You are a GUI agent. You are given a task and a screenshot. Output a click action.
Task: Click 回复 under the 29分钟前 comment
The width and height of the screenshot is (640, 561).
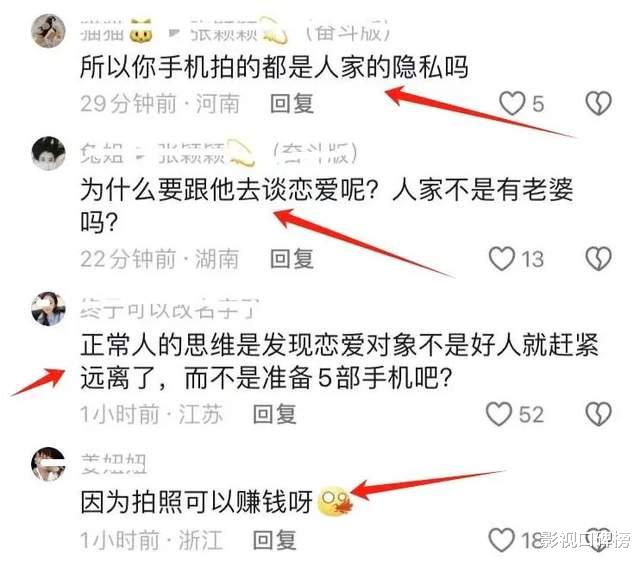click(292, 103)
